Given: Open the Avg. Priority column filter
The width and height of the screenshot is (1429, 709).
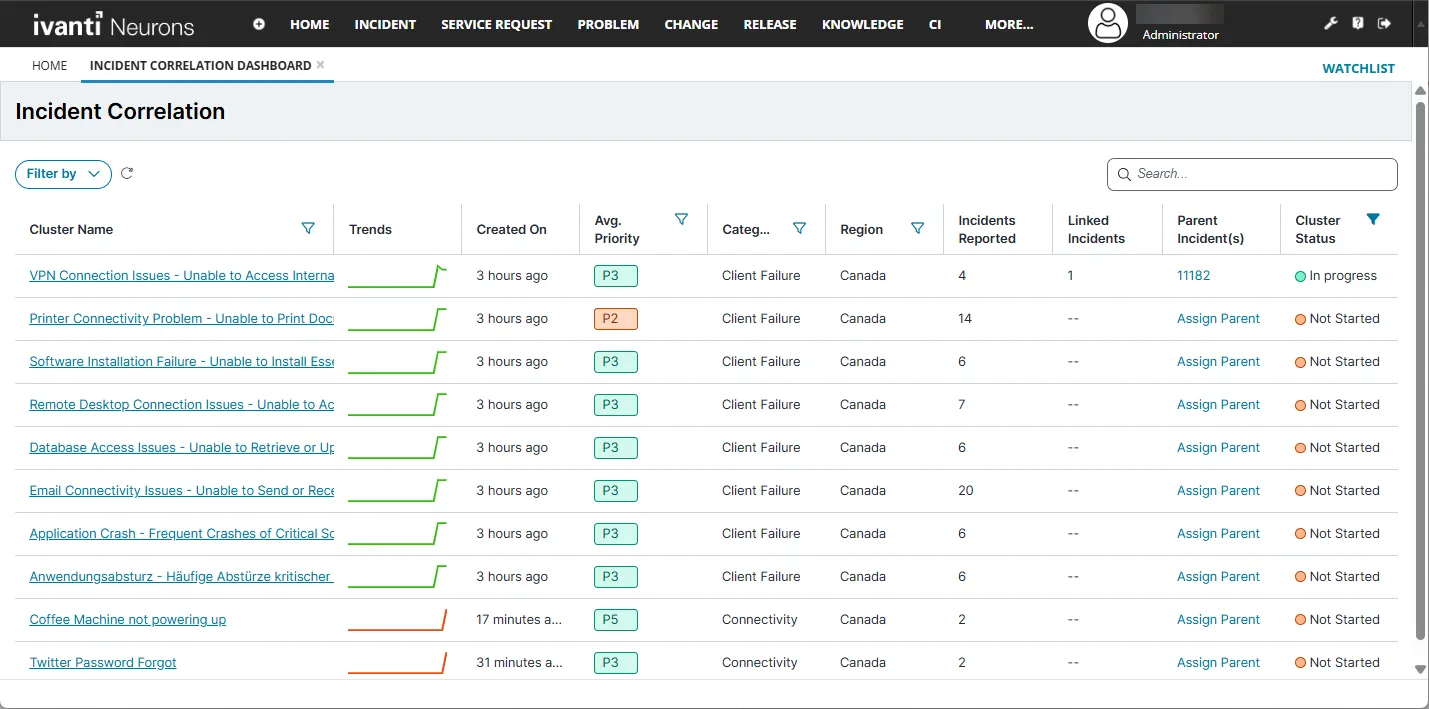Looking at the screenshot, I should 682,220.
